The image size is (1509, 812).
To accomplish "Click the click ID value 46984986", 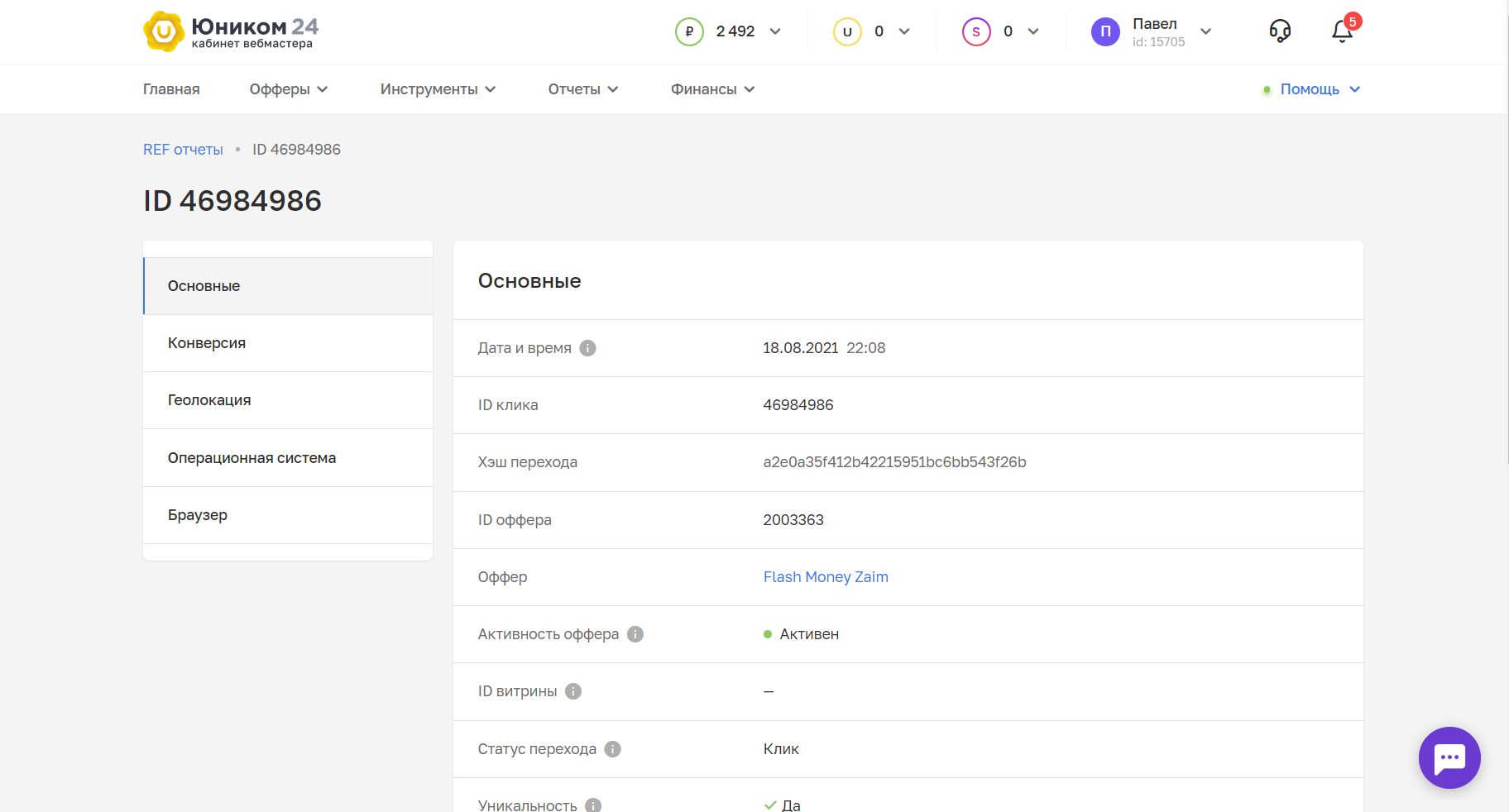I will pyautogui.click(x=798, y=405).
